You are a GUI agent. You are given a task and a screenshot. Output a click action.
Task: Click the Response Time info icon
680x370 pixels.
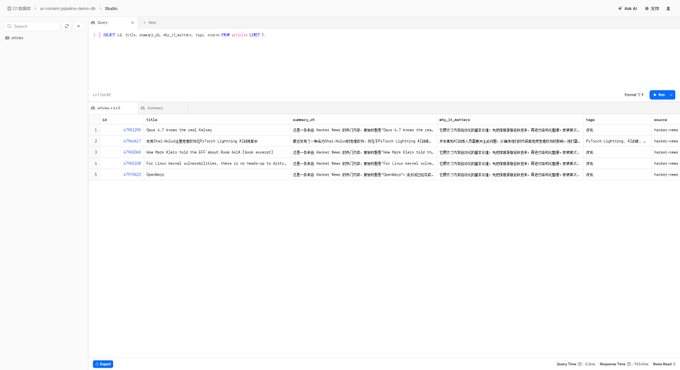click(x=629, y=364)
